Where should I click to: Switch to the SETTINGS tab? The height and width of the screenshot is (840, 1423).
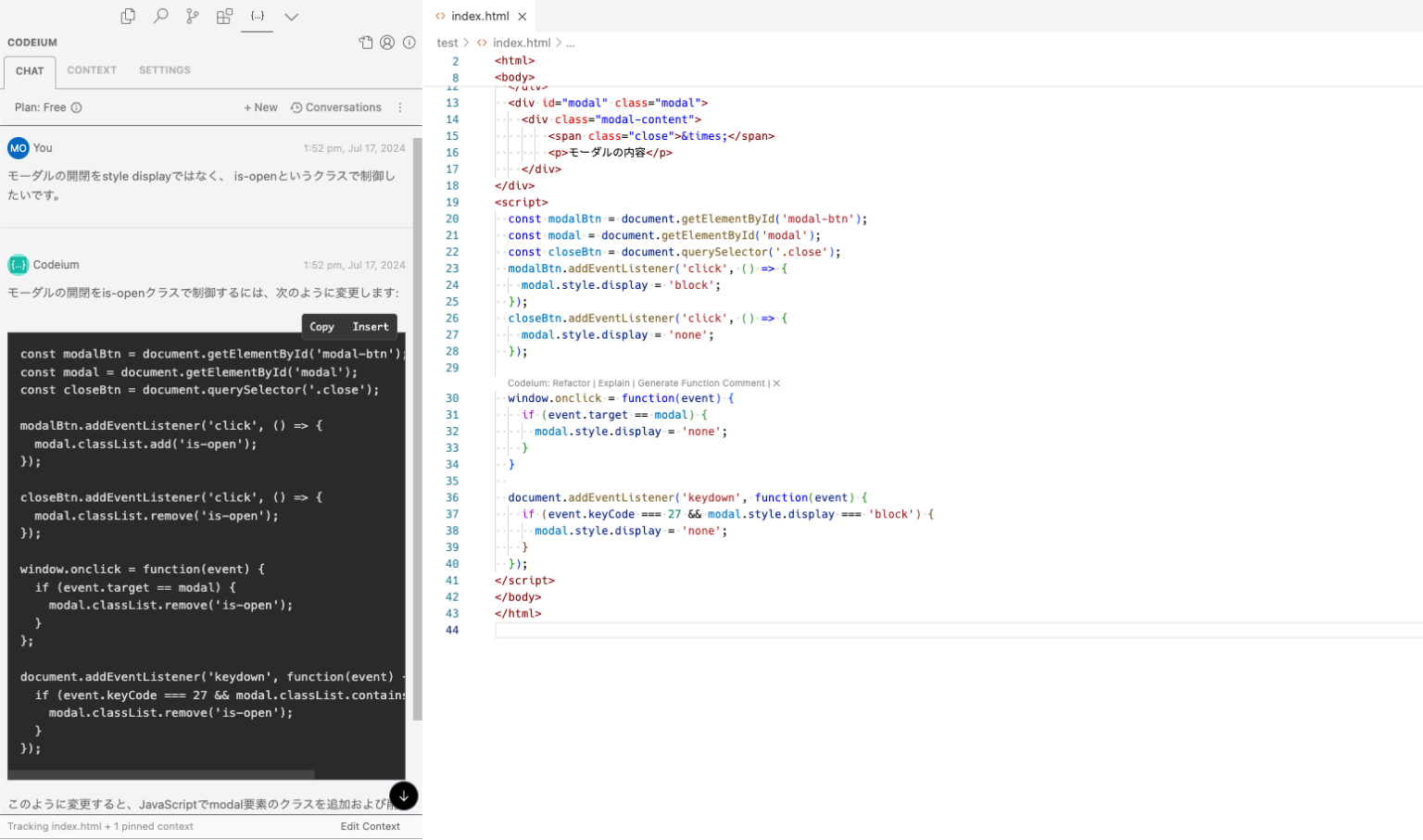(164, 69)
